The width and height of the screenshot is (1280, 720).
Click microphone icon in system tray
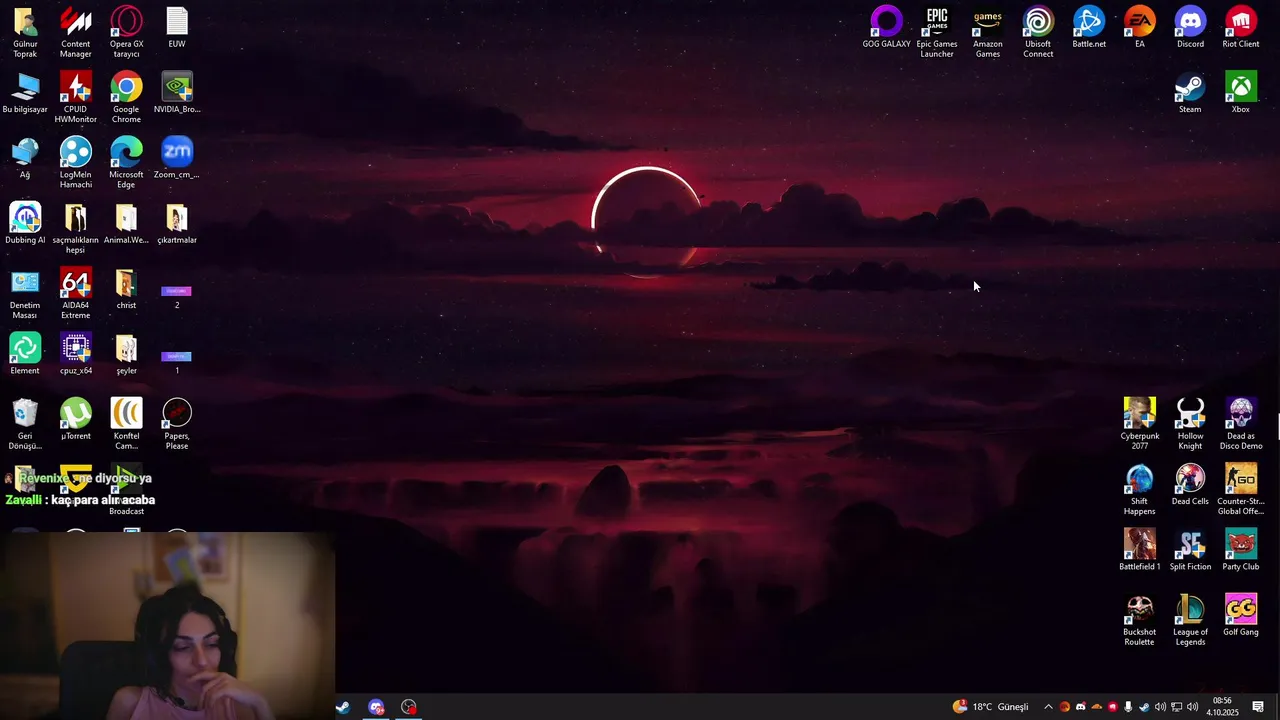pos(1128,707)
